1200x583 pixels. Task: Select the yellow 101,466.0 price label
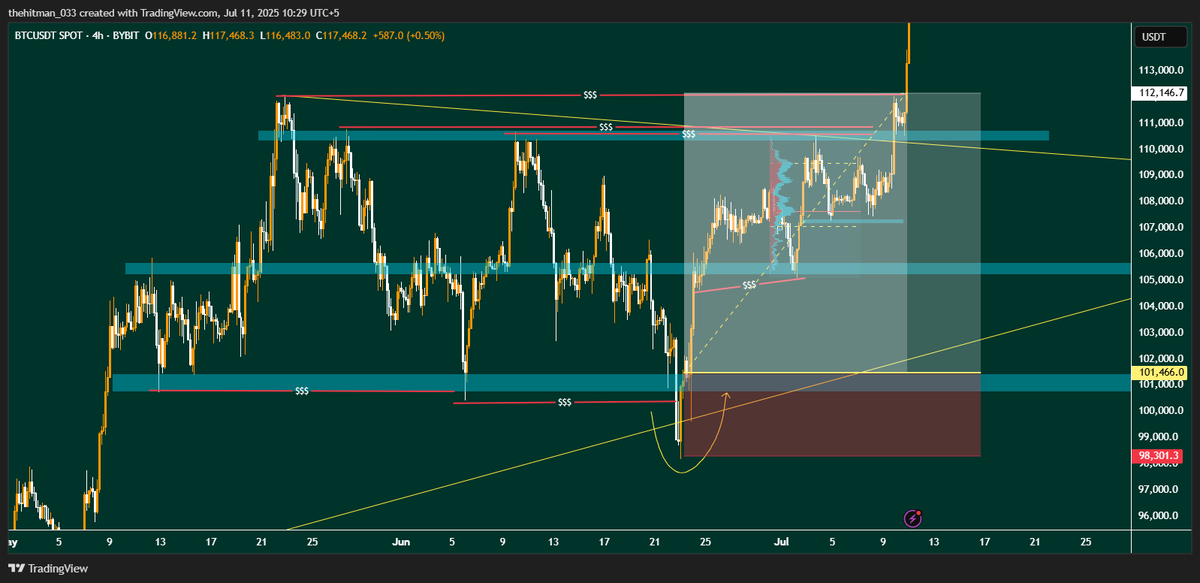click(x=1159, y=372)
